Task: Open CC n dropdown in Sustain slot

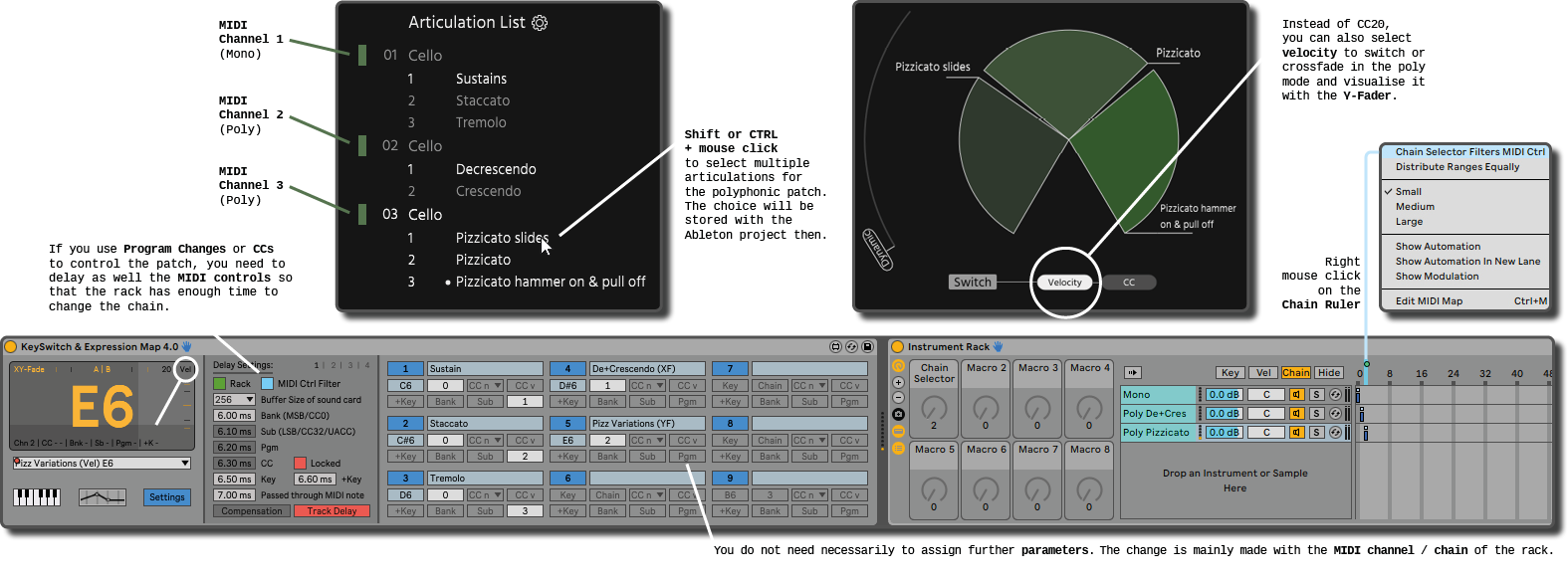Action: pos(484,386)
